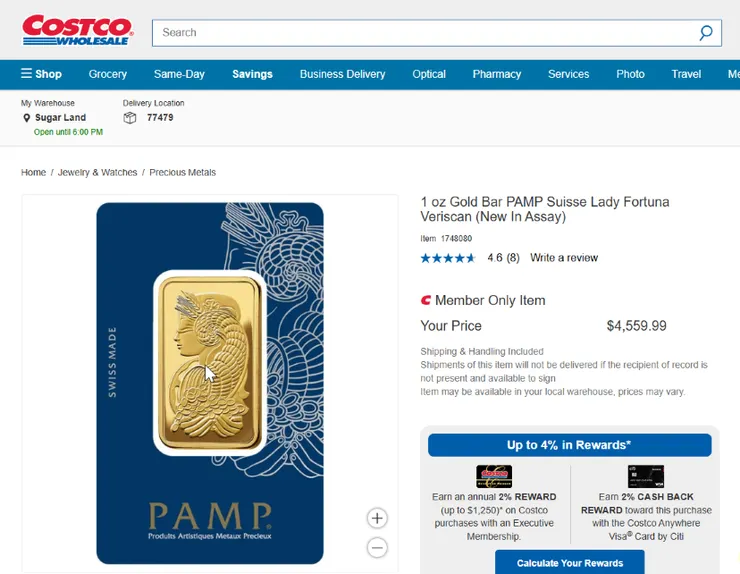Open the Precious Metals breadcrumb
Screen dimensions: 740x574
182,173
